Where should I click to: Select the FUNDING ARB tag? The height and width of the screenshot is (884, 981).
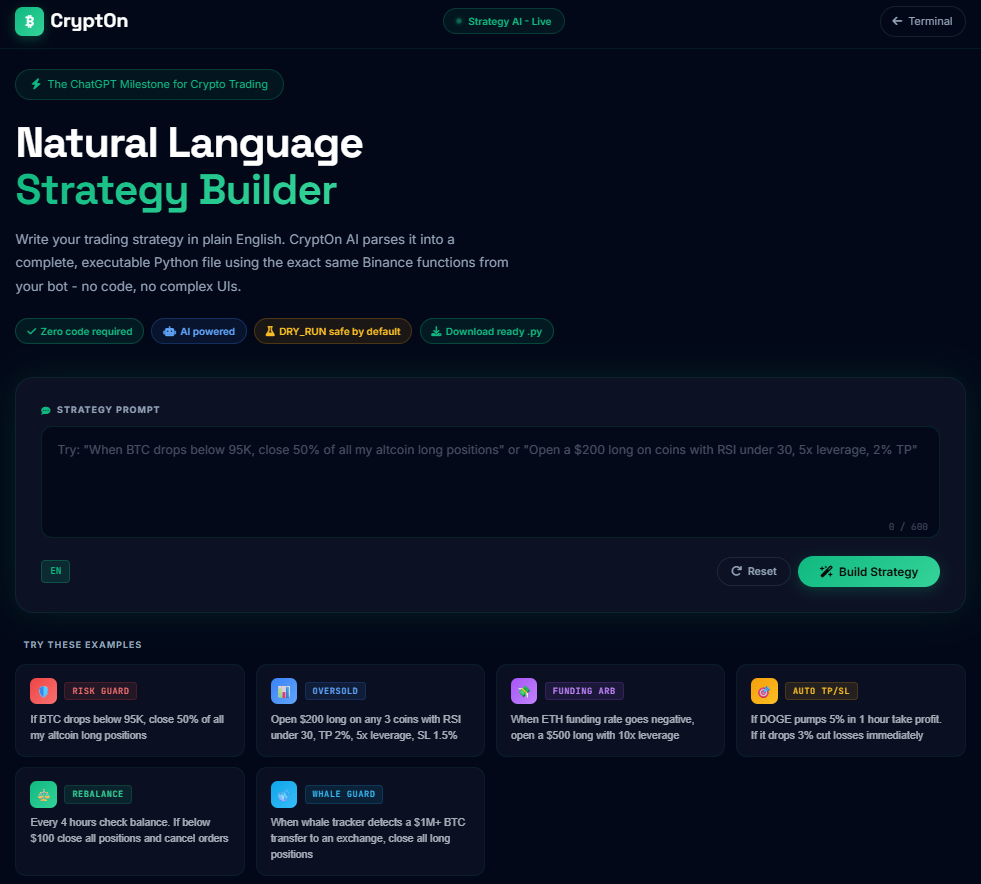point(584,691)
